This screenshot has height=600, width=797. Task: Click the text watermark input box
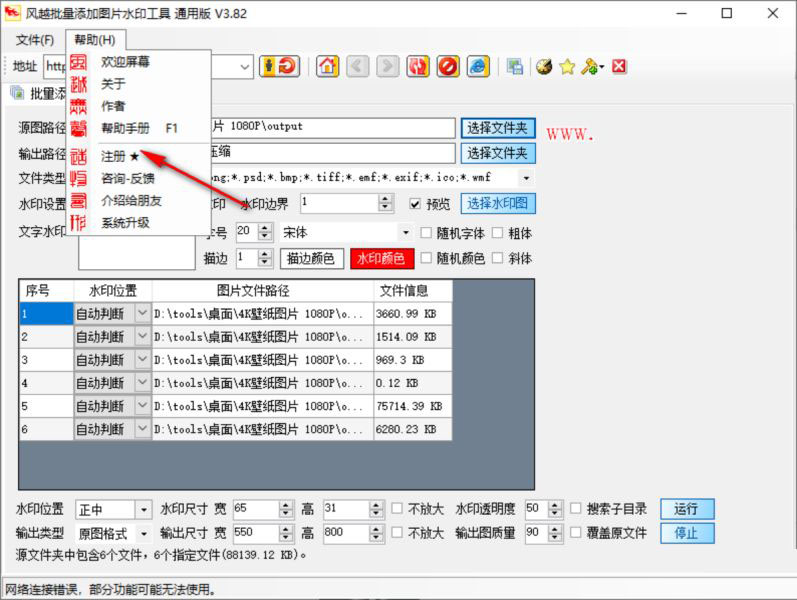pyautogui.click(x=137, y=252)
